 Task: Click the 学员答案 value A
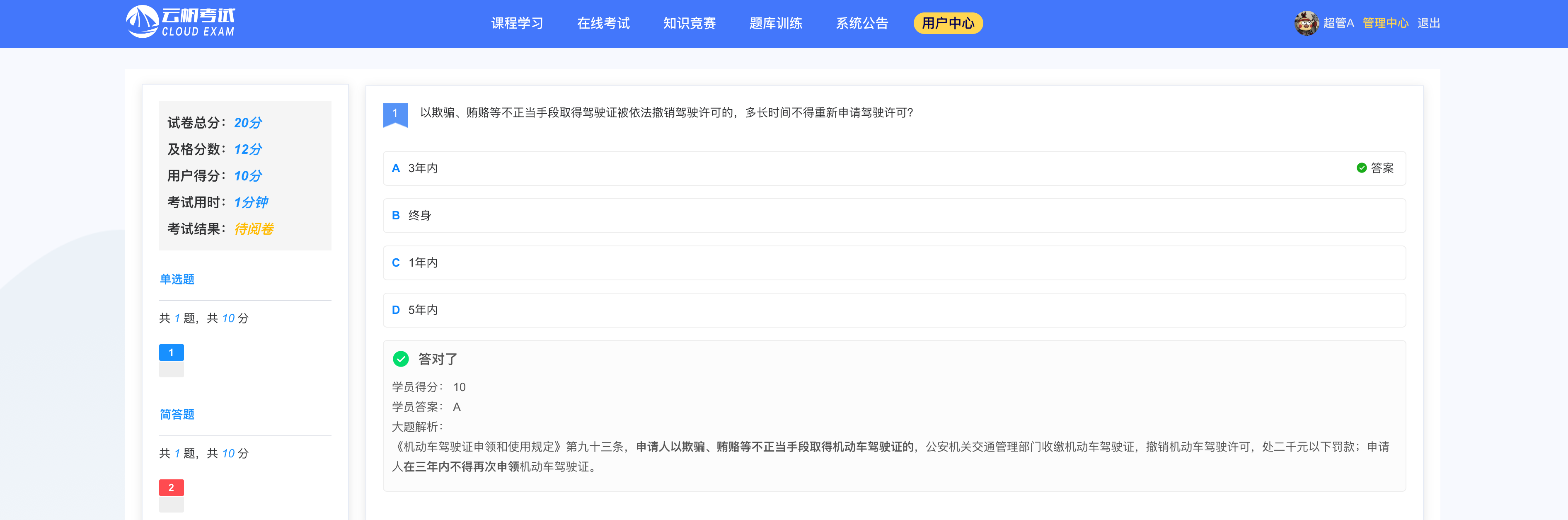(x=457, y=407)
